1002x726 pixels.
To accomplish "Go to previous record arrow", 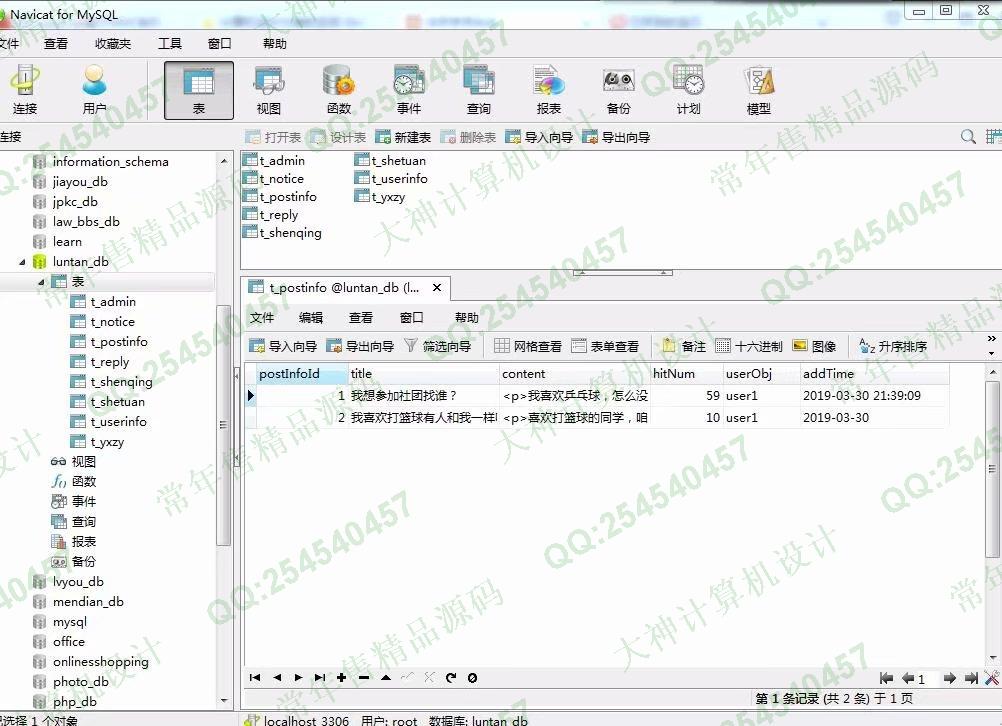I will pyautogui.click(x=277, y=677).
